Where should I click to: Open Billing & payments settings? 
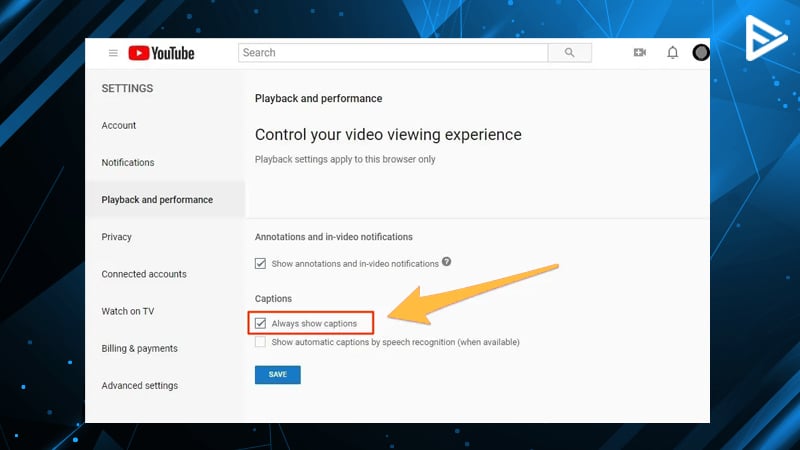(x=139, y=348)
